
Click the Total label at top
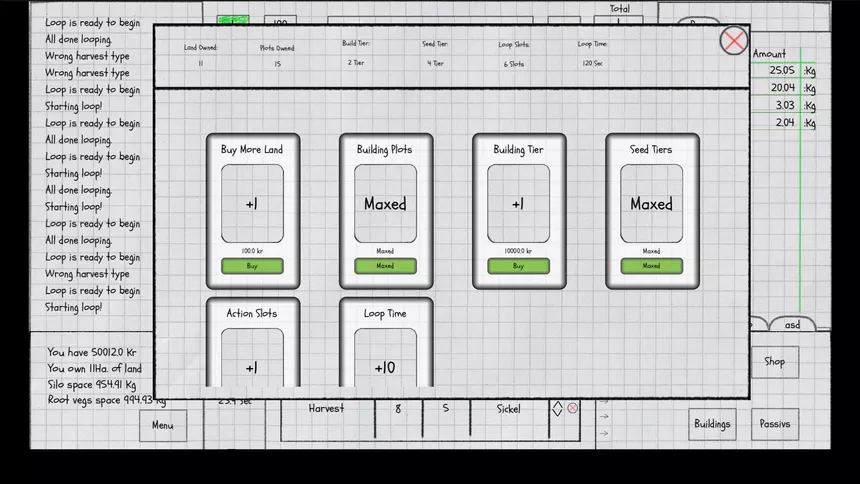620,9
